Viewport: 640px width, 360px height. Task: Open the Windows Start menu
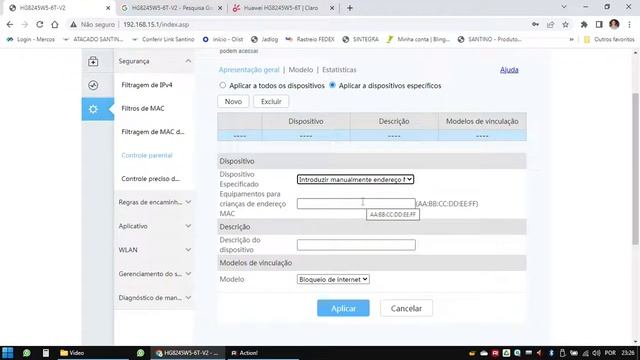7,353
